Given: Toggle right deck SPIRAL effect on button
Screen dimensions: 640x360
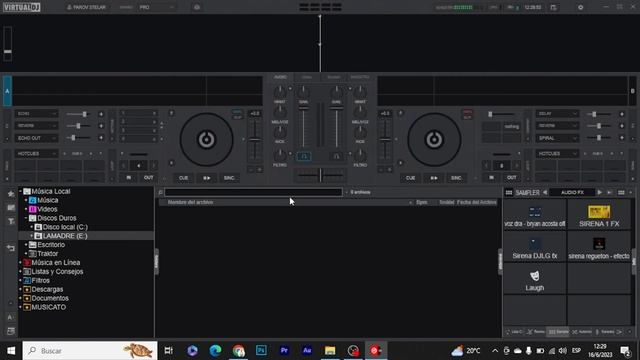Looking at the screenshot, I should pyautogui.click(x=622, y=138).
